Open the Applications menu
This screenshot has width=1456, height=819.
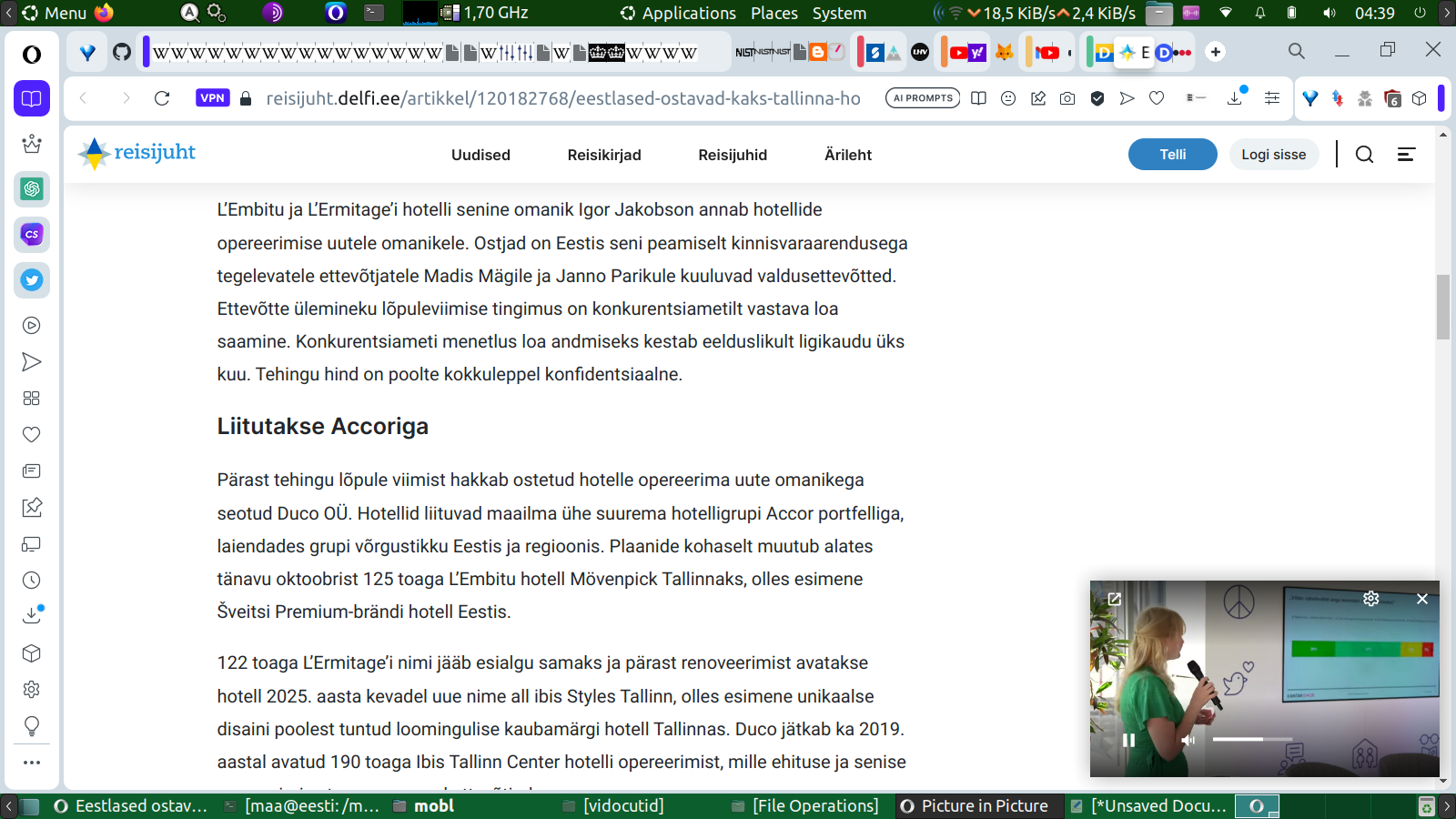(x=679, y=13)
